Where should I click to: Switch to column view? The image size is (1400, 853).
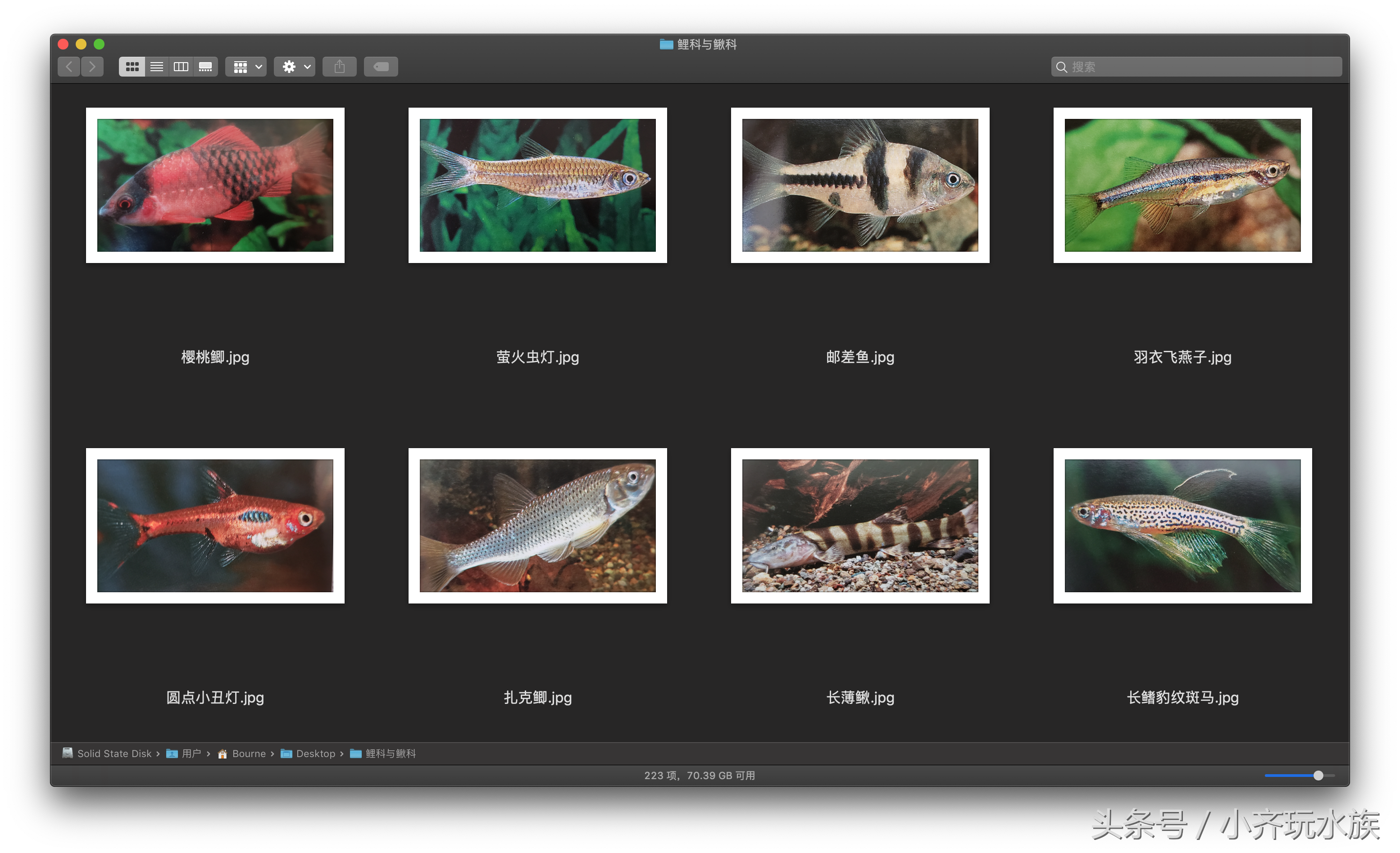pyautogui.click(x=181, y=67)
